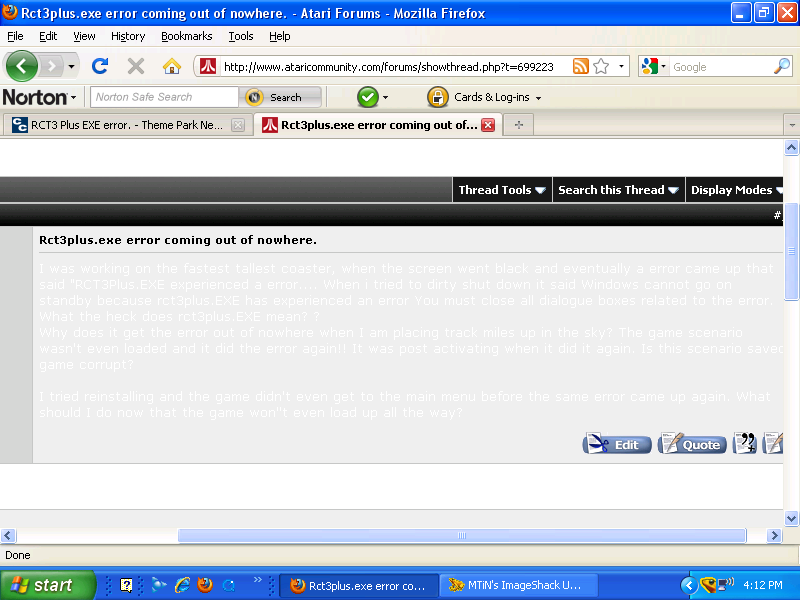
Task: Bookmark this page with the star icon
Action: [602, 66]
